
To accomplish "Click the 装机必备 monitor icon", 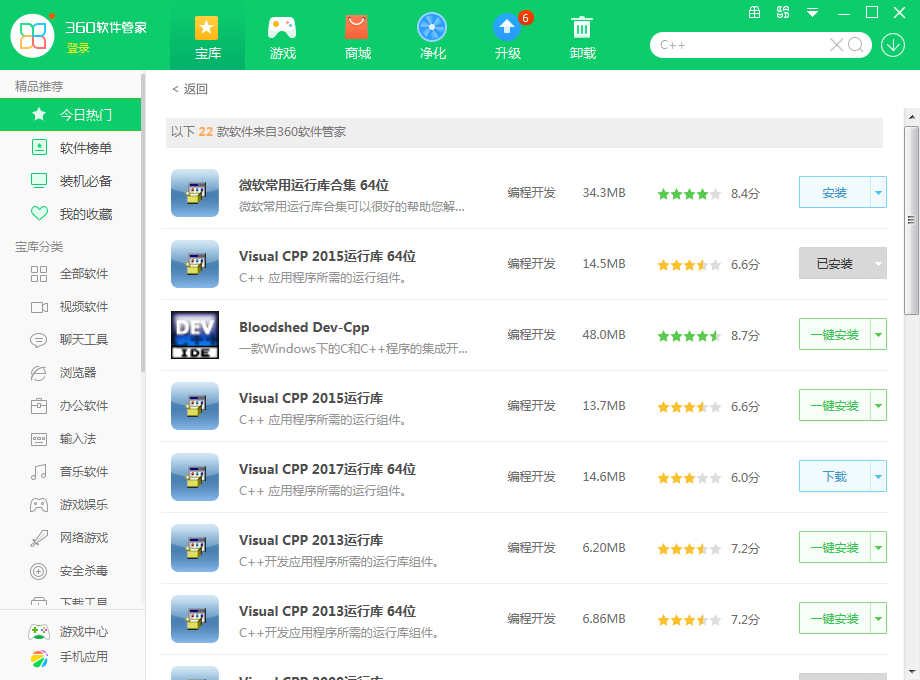I will [x=39, y=181].
